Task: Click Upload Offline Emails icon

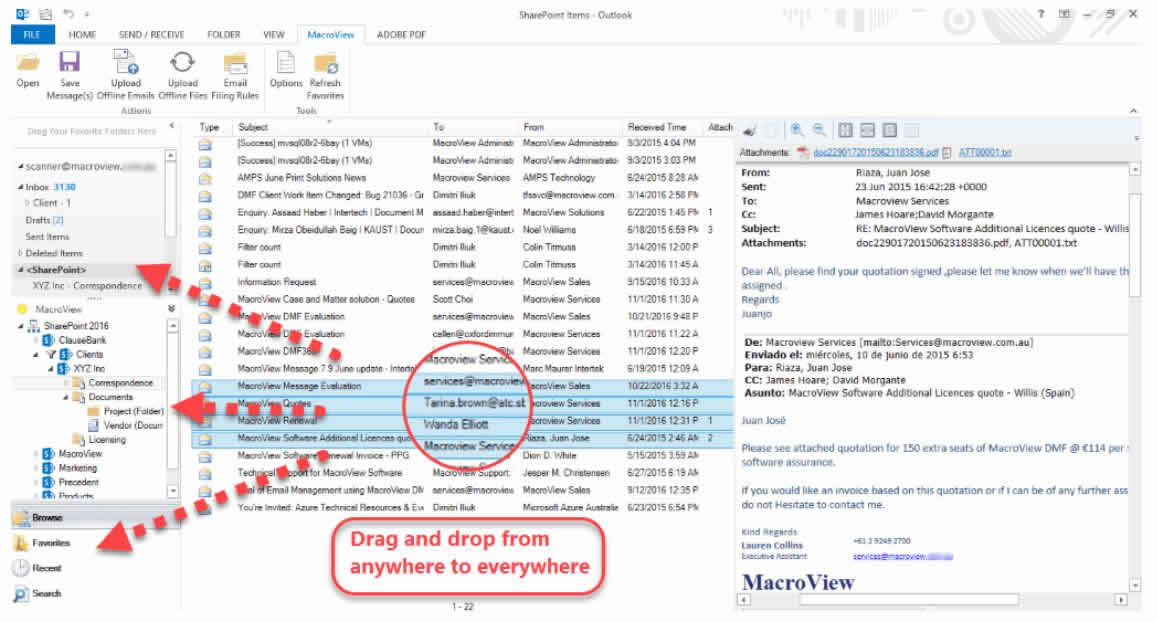Action: [x=126, y=63]
